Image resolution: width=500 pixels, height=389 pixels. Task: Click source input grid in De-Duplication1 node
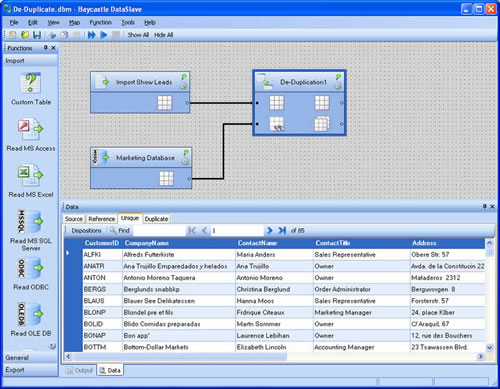click(x=277, y=103)
